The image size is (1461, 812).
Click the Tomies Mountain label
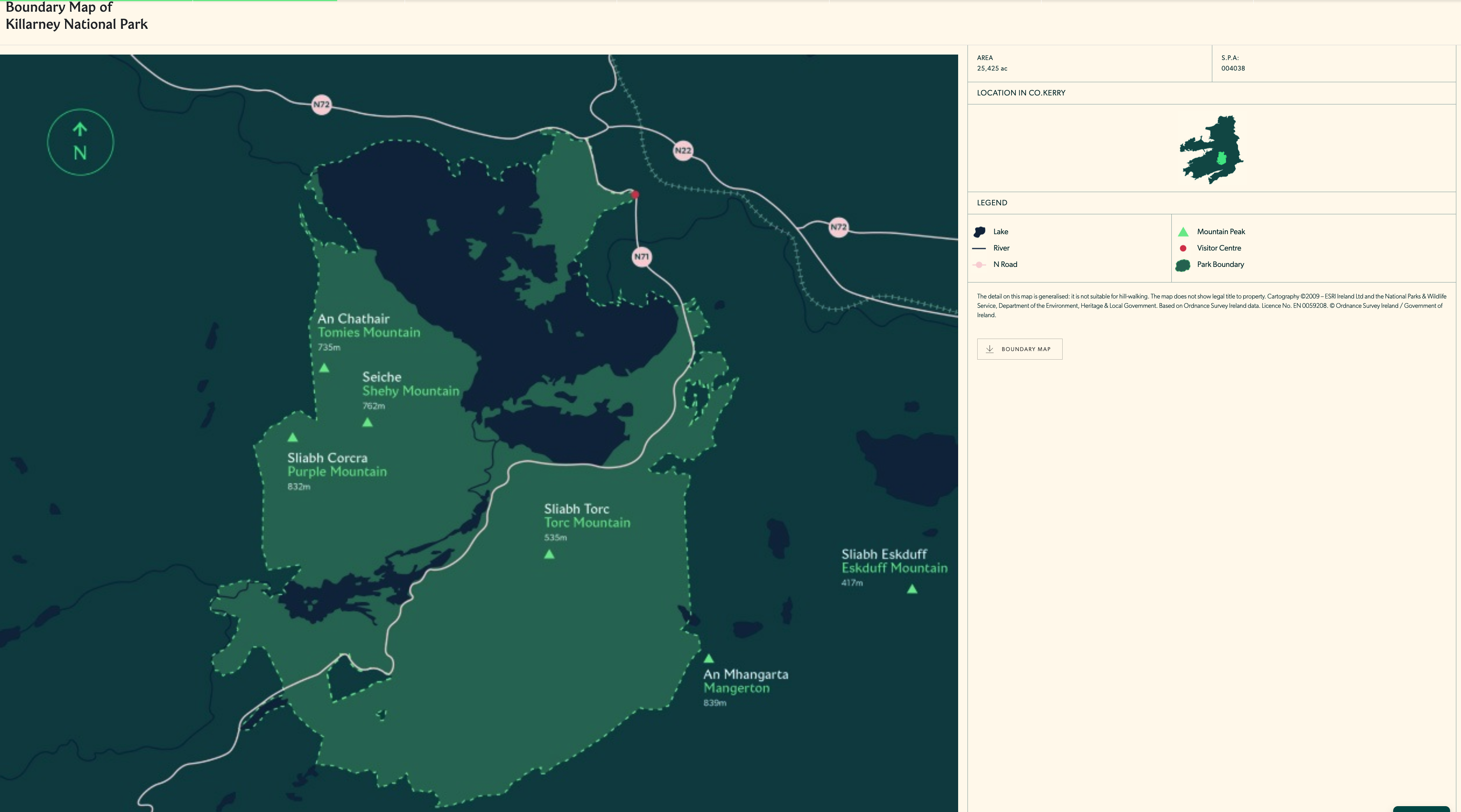point(369,333)
